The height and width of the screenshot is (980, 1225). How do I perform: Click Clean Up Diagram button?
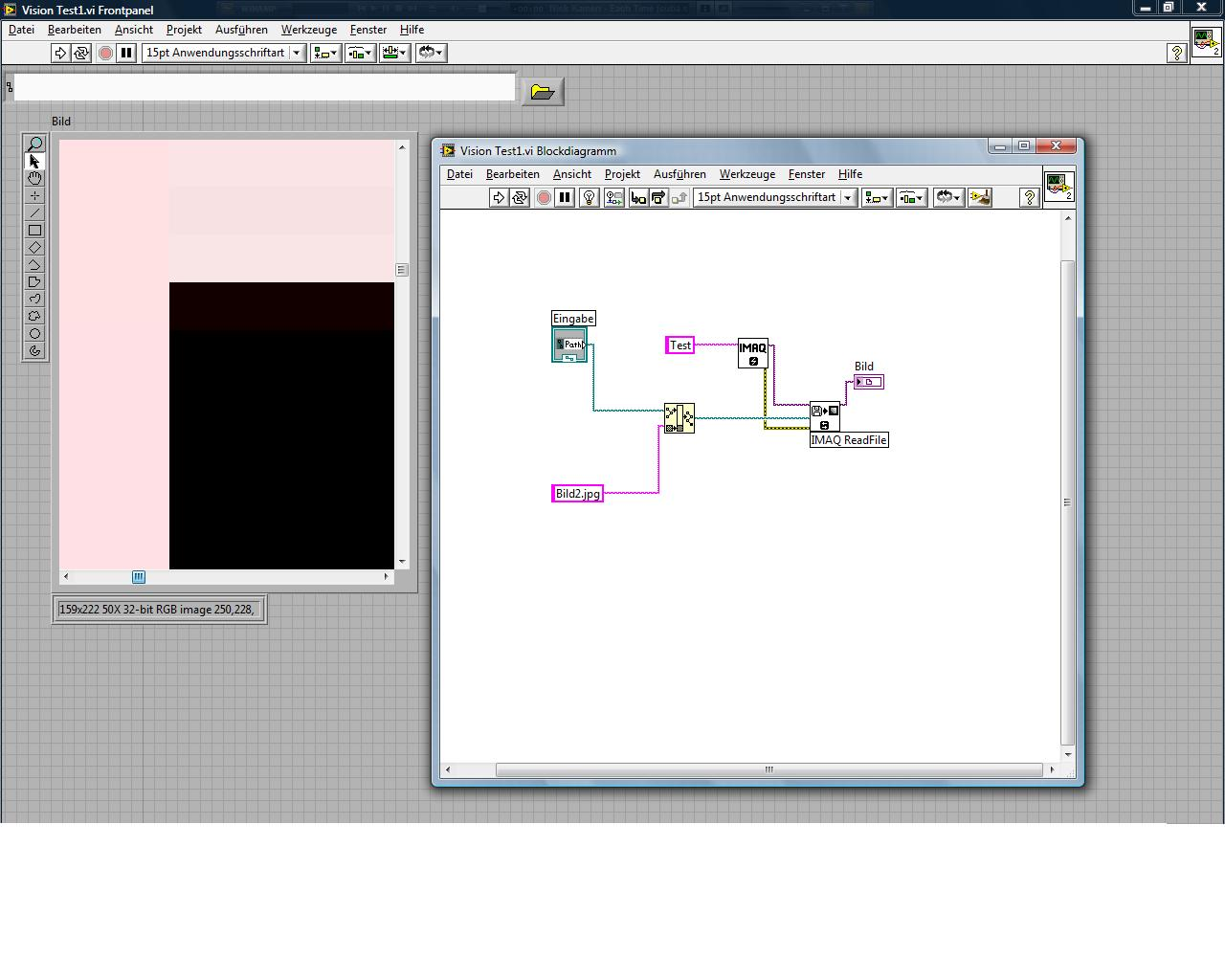980,197
